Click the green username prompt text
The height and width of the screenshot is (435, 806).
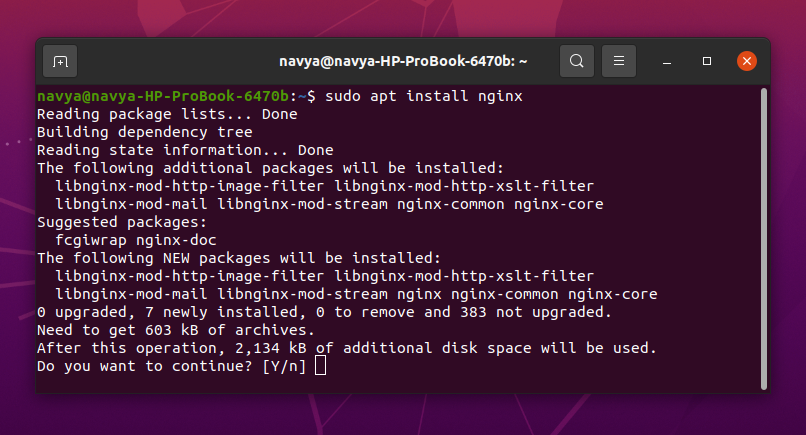[163, 96]
